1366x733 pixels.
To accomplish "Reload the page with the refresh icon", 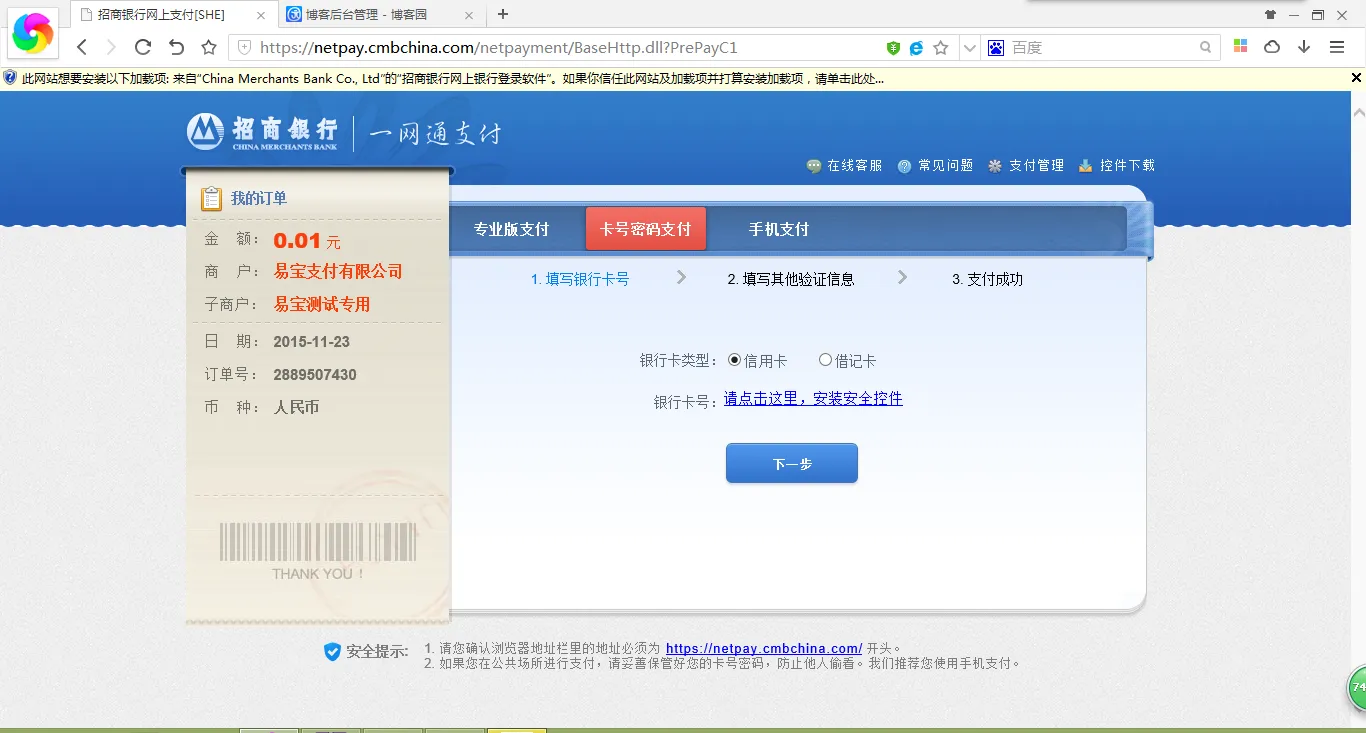I will (x=143, y=47).
